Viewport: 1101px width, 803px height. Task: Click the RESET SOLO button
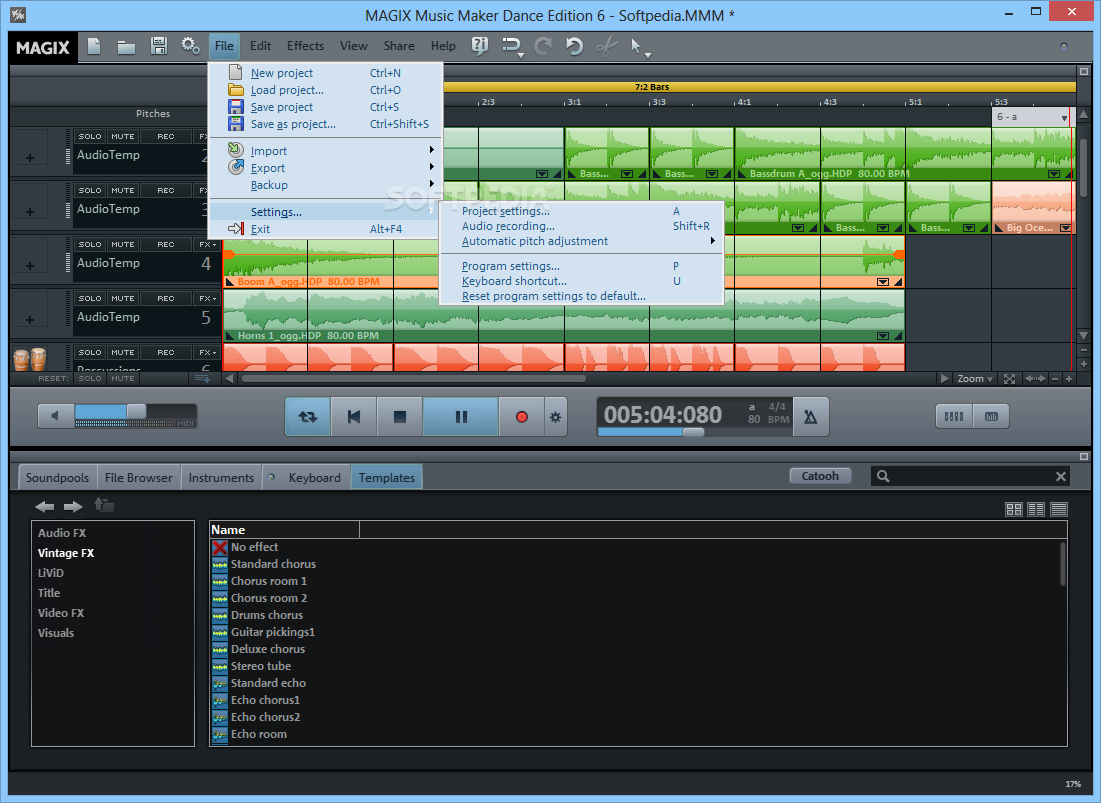(x=90, y=378)
